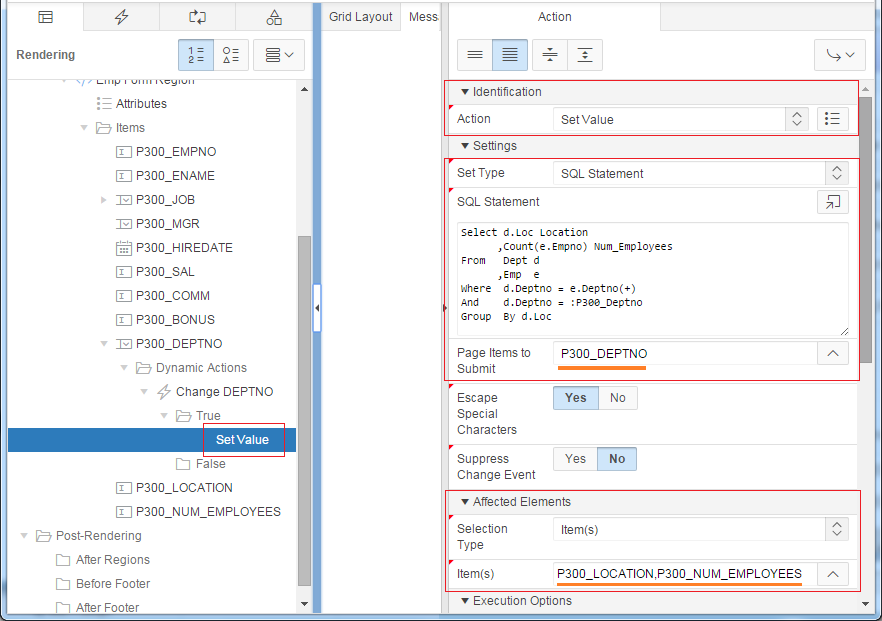Image resolution: width=882 pixels, height=621 pixels.
Task: Click the affected Item(s) input field
Action: point(685,574)
